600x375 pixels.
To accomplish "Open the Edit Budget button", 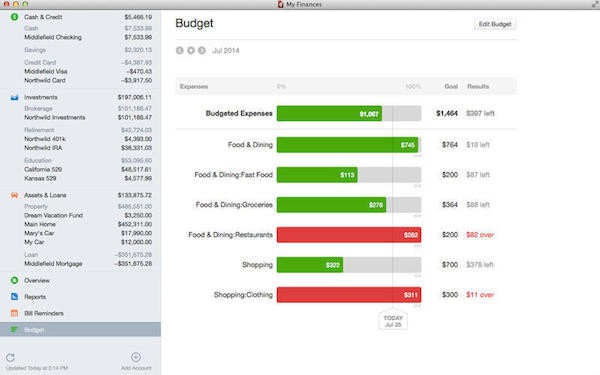I will click(495, 24).
